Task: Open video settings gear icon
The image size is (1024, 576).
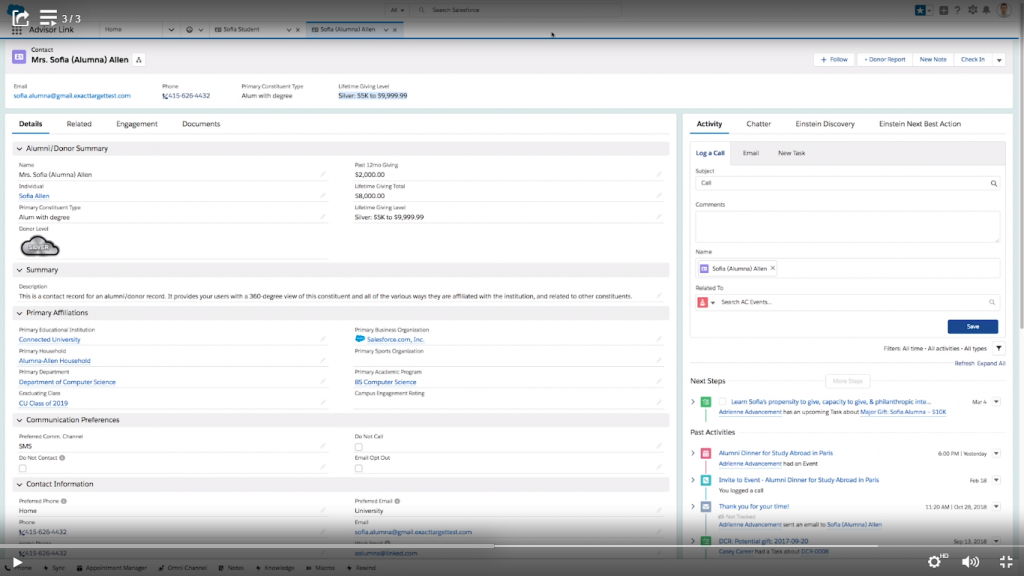Action: point(935,562)
